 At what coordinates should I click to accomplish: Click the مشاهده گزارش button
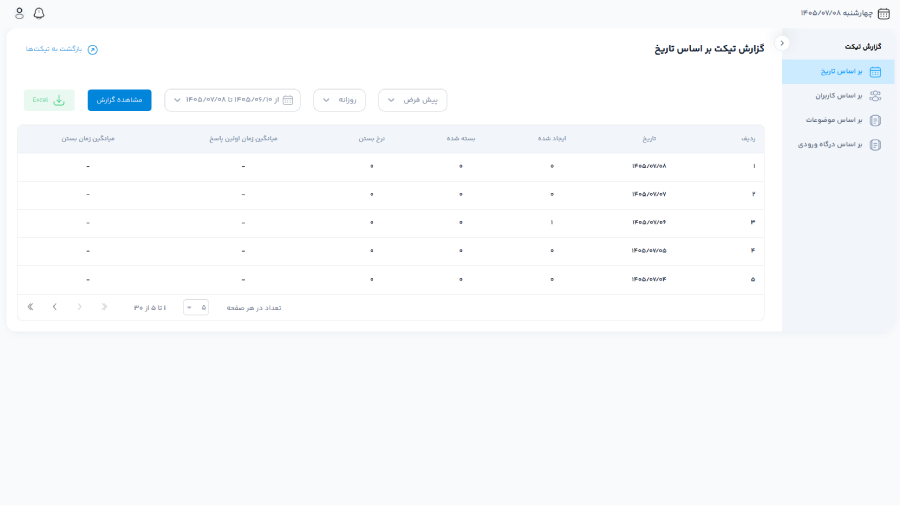click(119, 100)
